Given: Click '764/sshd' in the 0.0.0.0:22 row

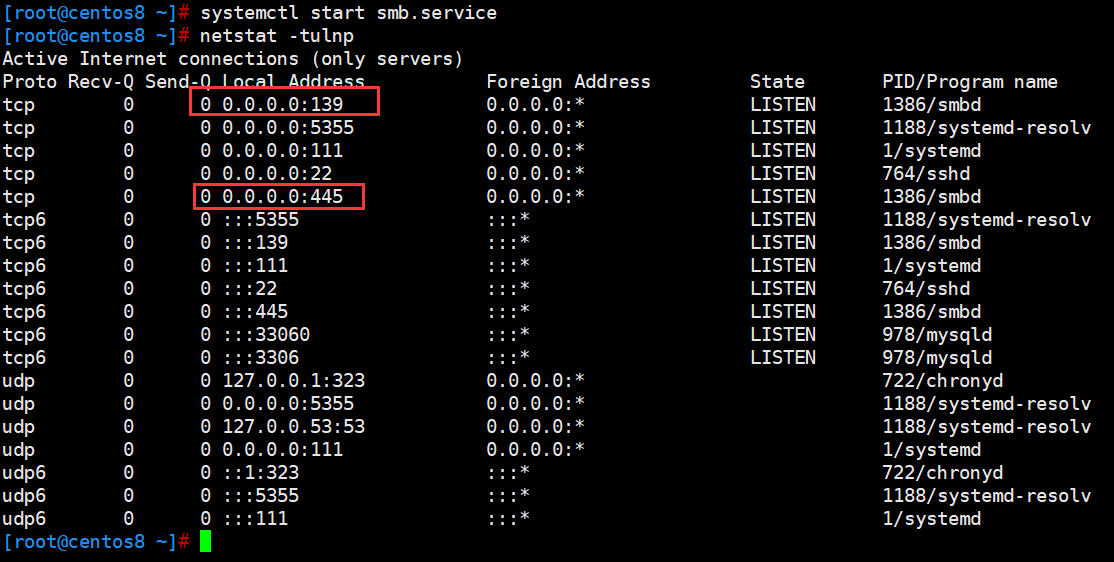Looking at the screenshot, I should pyautogui.click(x=926, y=173).
